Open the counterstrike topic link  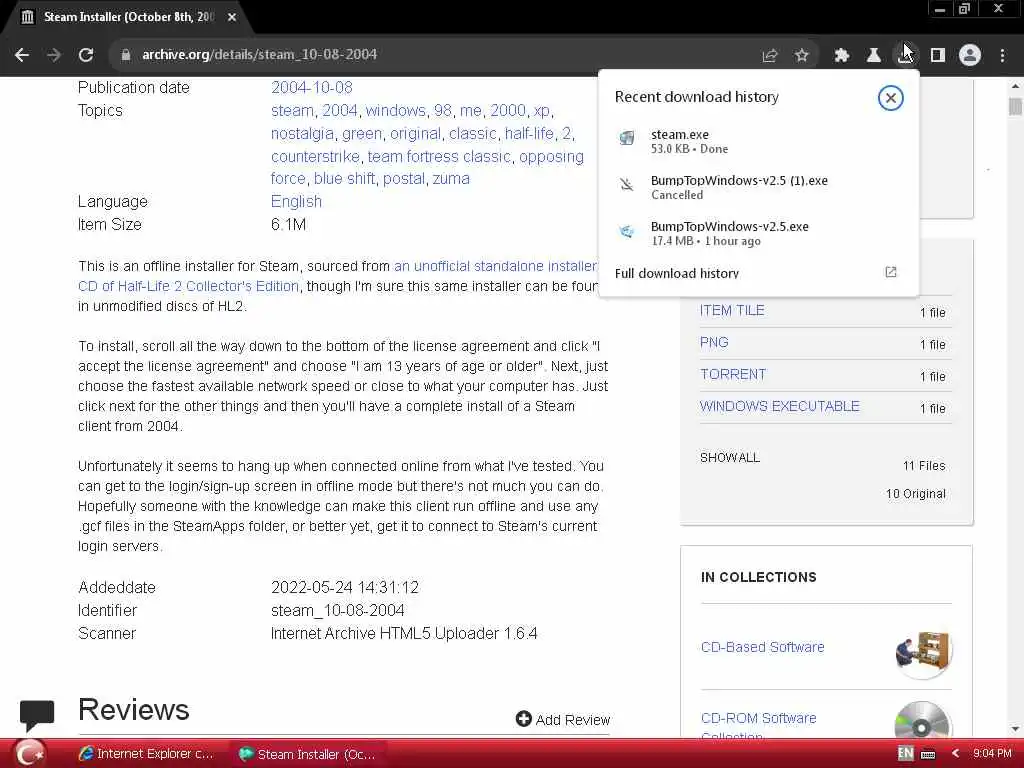[x=315, y=157]
